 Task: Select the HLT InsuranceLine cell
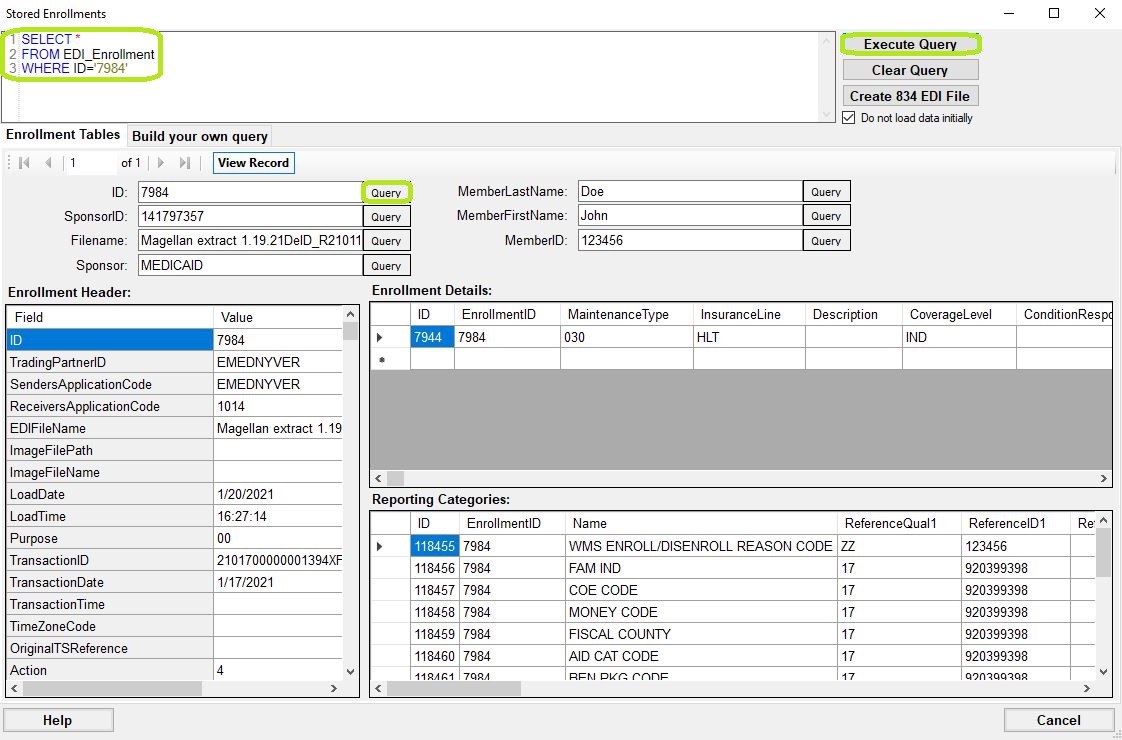(749, 337)
